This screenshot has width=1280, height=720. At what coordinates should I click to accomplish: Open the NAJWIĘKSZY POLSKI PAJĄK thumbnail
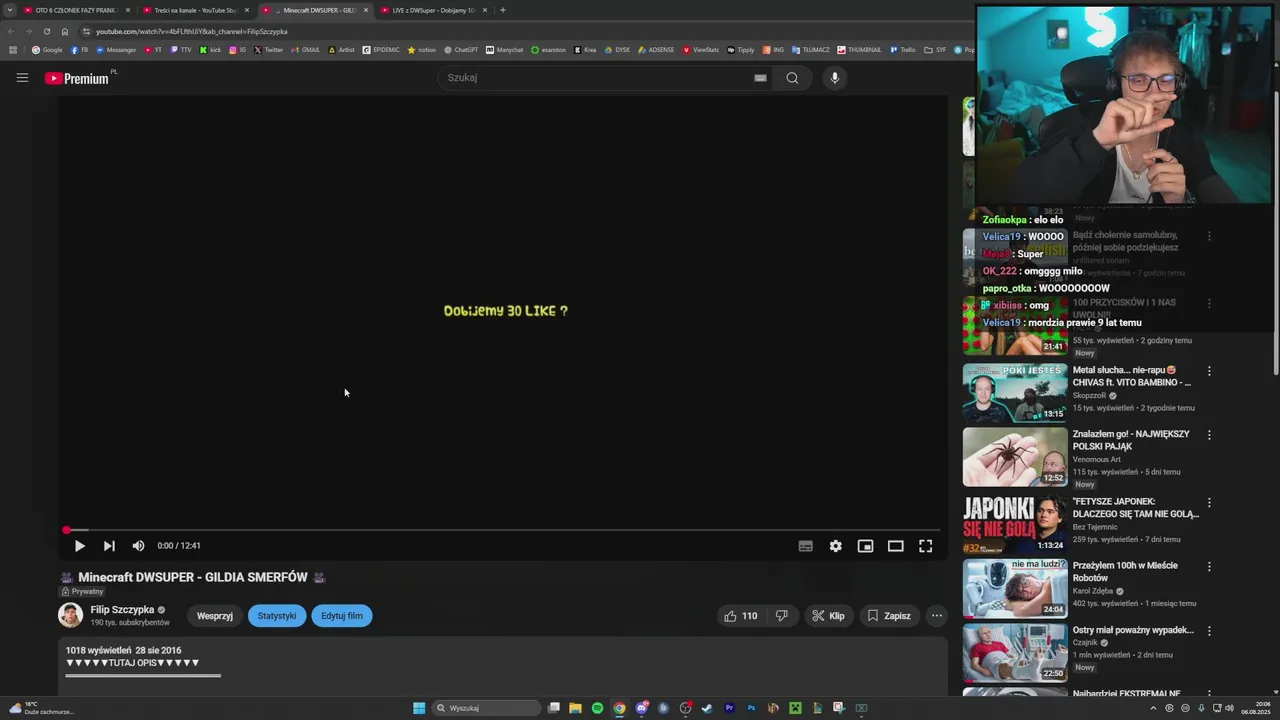pyautogui.click(x=1015, y=457)
